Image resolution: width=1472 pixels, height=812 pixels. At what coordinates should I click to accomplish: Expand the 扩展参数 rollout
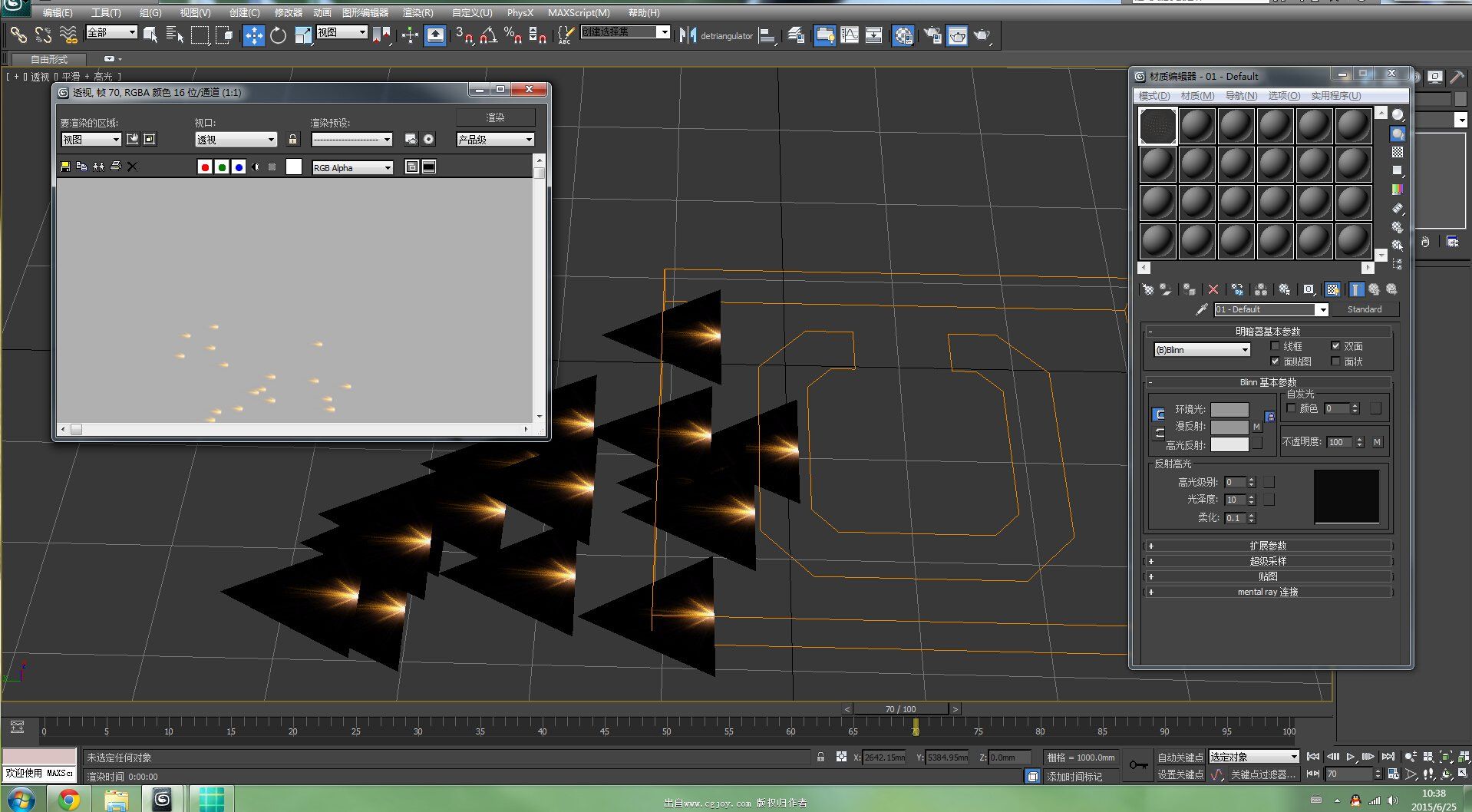point(1268,546)
